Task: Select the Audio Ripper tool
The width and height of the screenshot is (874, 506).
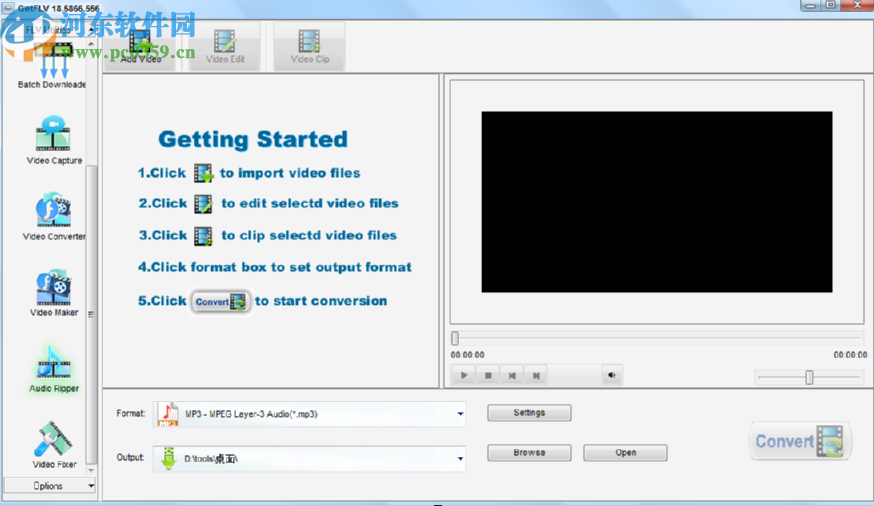Action: click(54, 369)
